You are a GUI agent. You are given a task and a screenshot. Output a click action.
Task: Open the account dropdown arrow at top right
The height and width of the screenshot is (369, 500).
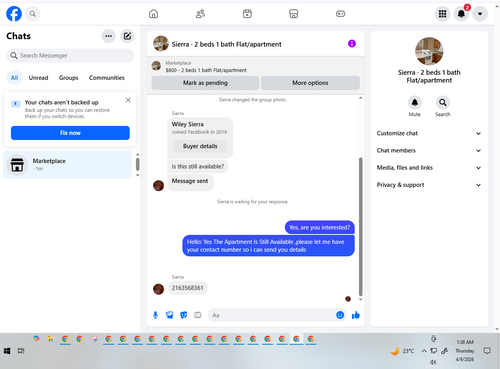(x=480, y=14)
